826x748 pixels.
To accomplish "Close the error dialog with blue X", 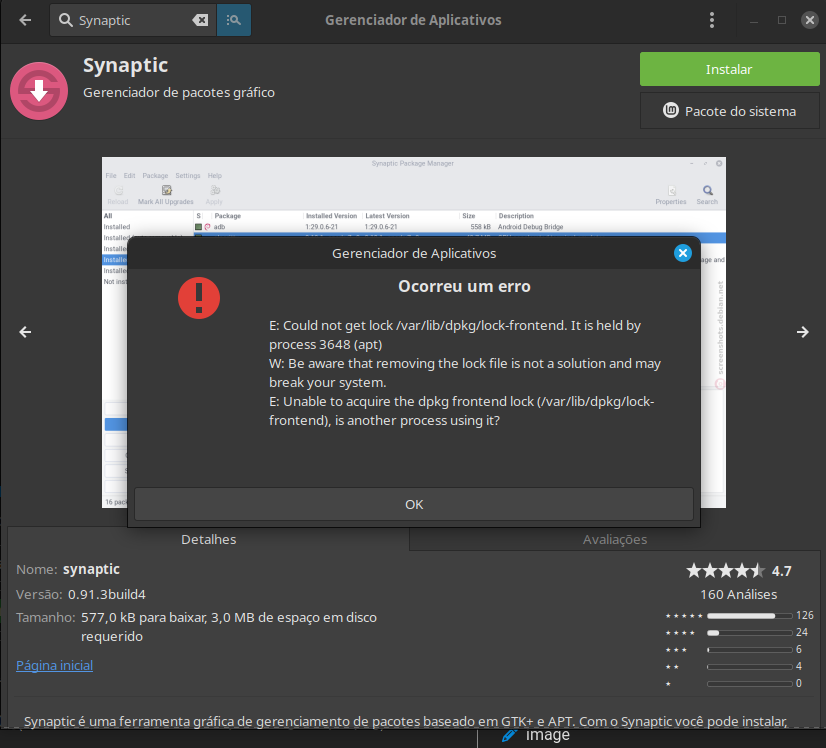I will pyautogui.click(x=683, y=253).
